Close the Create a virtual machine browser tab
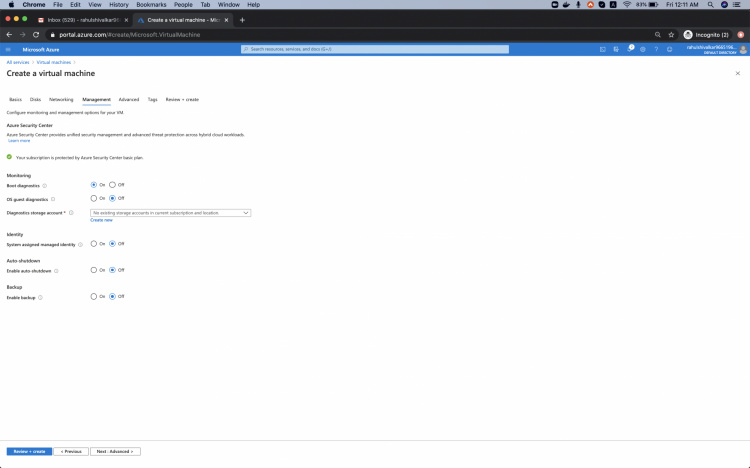Viewport: 750px width, 468px height. pyautogui.click(x=226, y=20)
